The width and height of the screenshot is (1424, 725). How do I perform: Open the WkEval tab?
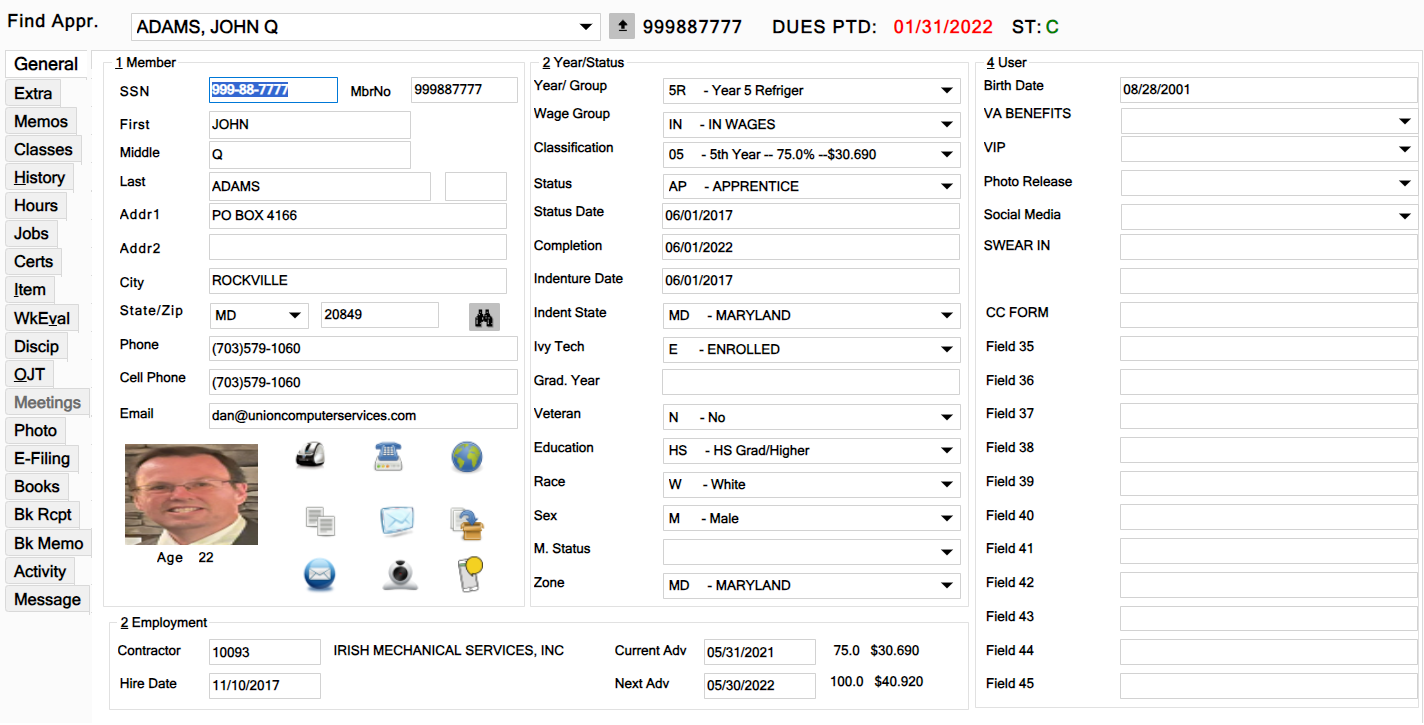[x=41, y=319]
